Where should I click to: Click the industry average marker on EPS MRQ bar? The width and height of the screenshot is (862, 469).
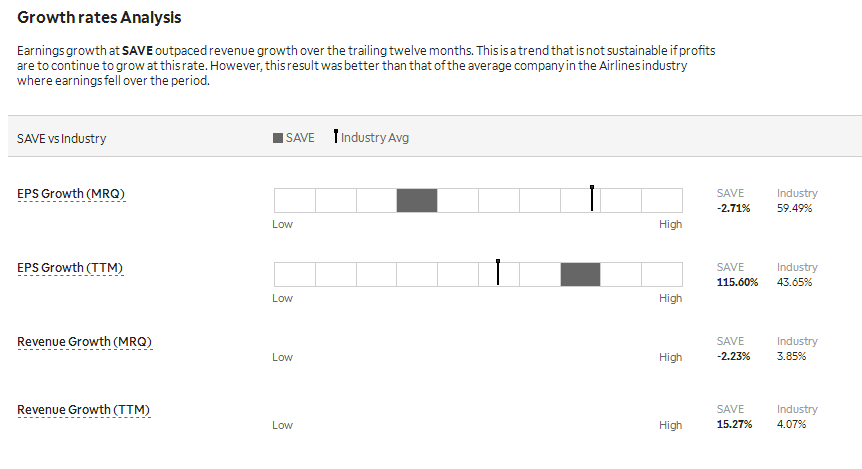pos(592,198)
